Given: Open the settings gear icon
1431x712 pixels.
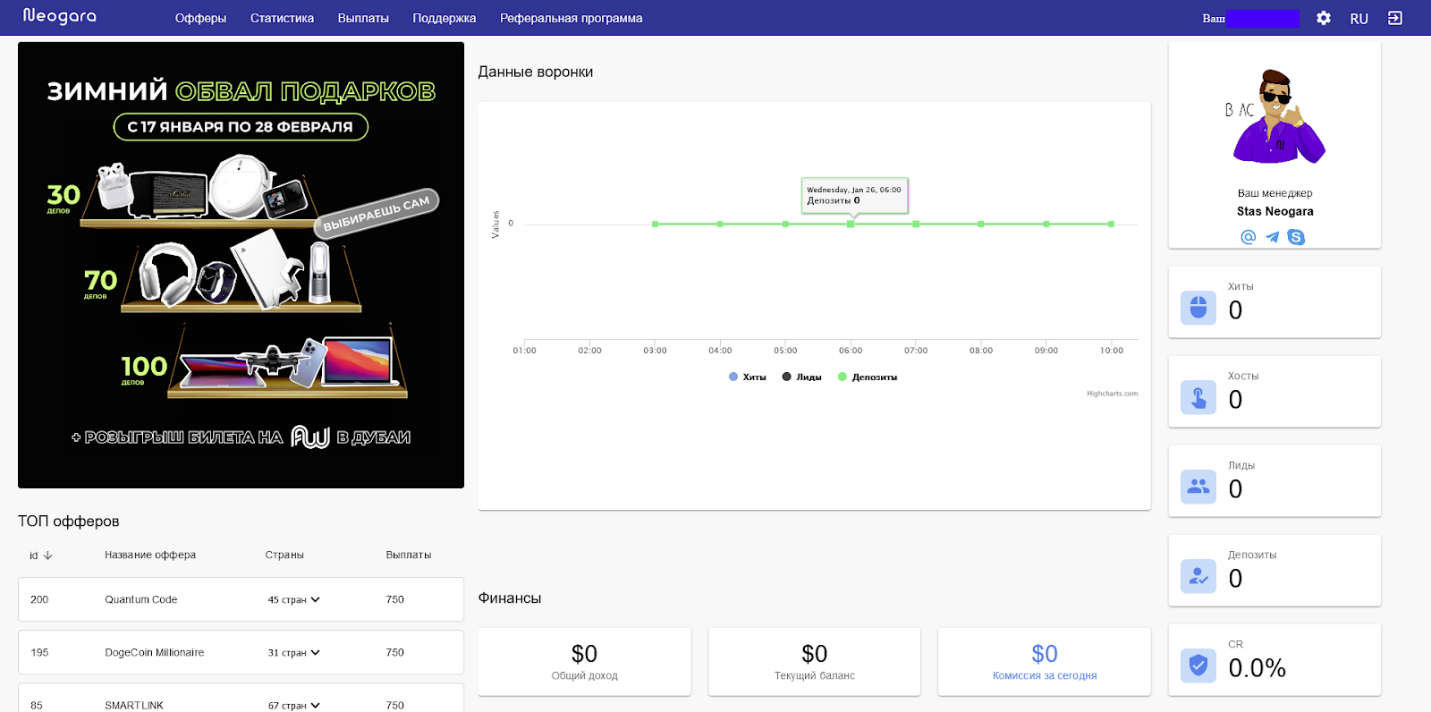Looking at the screenshot, I should point(1323,18).
